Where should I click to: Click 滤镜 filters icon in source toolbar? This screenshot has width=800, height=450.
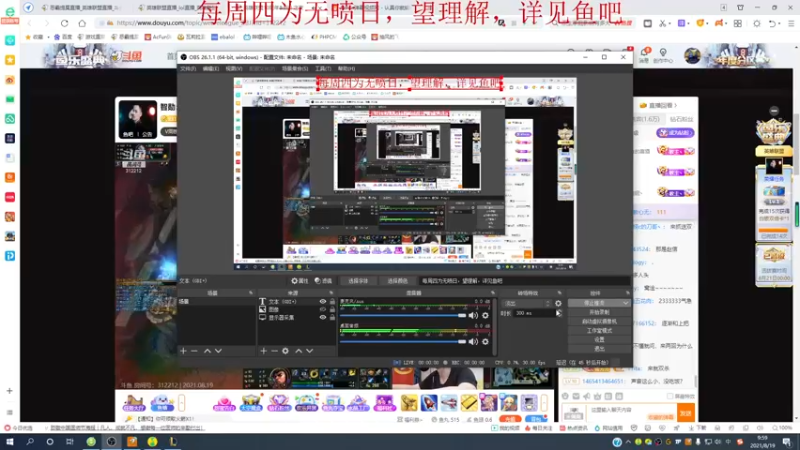pos(323,281)
